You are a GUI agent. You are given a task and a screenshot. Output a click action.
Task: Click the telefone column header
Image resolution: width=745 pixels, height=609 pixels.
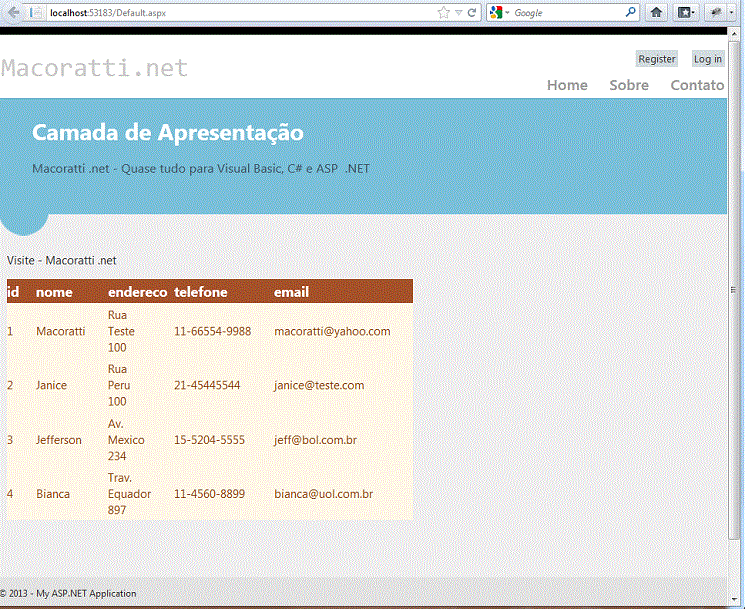point(201,292)
